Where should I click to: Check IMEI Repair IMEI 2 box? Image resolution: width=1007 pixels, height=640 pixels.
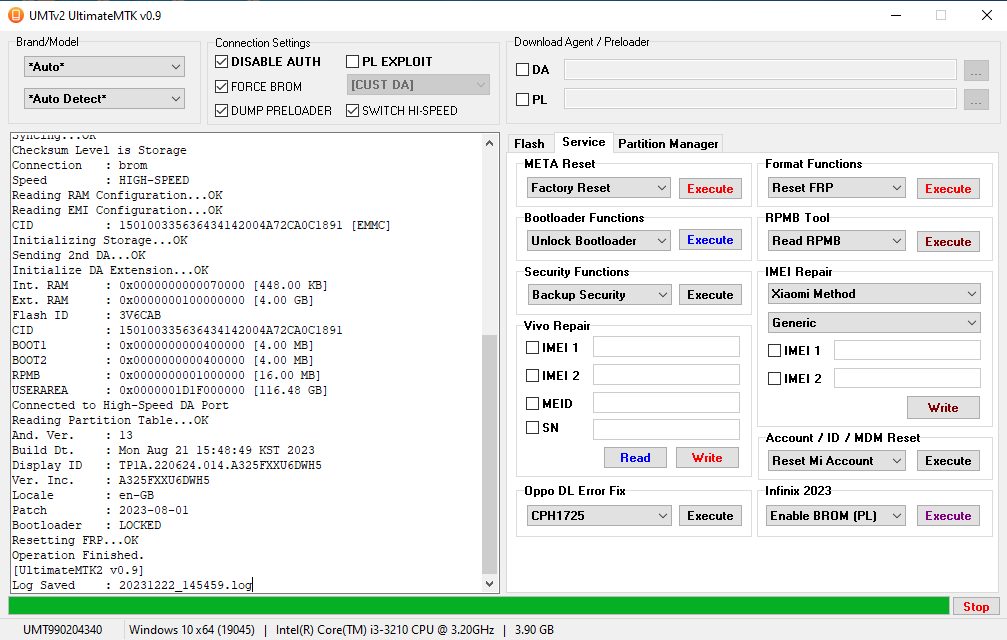click(x=775, y=378)
